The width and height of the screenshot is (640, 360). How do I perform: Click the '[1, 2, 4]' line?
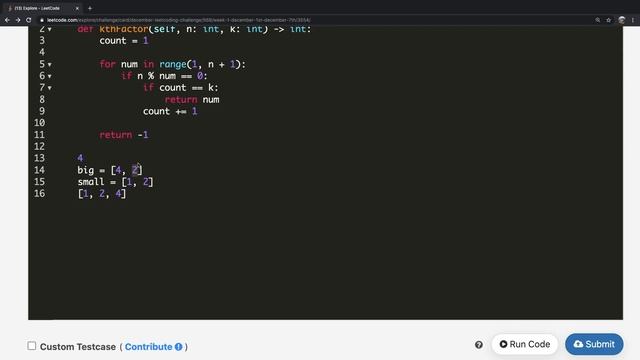pos(102,193)
